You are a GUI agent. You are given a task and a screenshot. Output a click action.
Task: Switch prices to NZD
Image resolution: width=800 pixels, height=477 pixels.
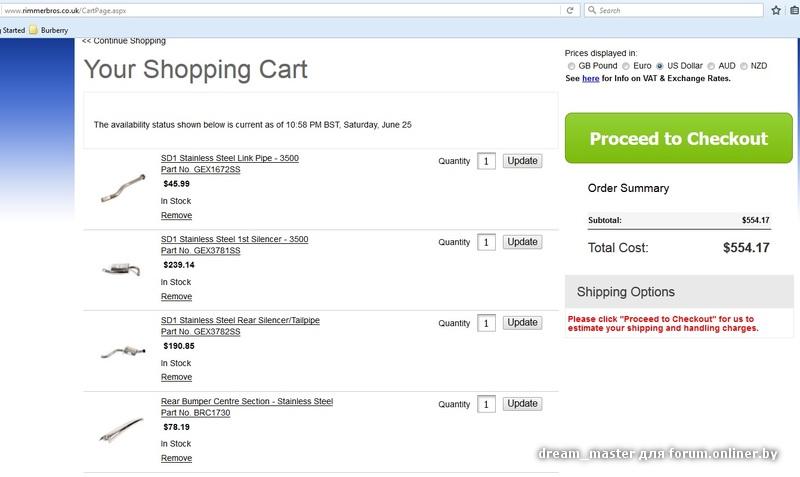(x=744, y=66)
